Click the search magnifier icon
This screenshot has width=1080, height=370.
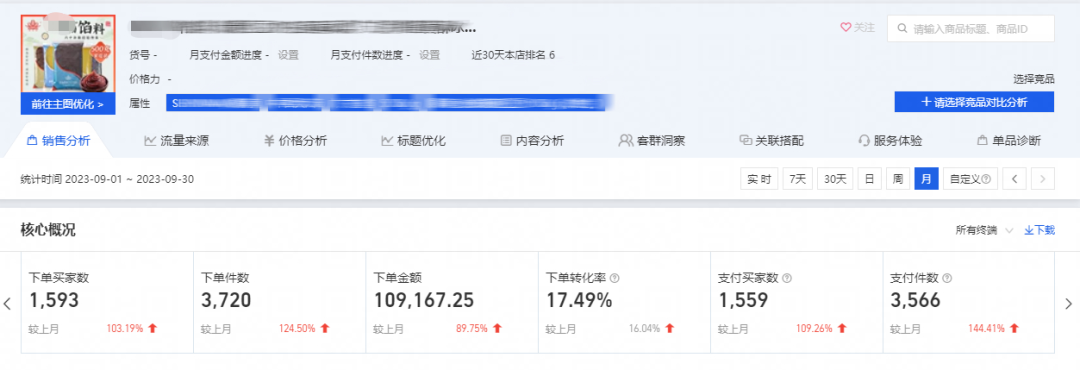(902, 29)
